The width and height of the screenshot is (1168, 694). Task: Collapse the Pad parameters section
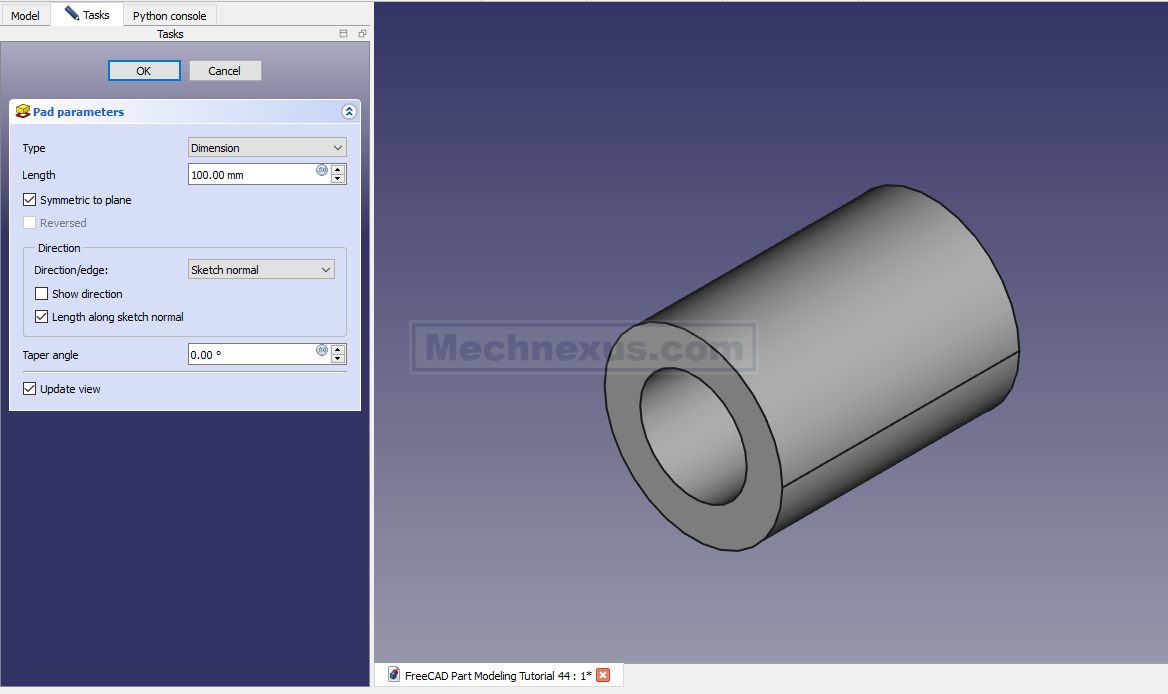(x=348, y=112)
